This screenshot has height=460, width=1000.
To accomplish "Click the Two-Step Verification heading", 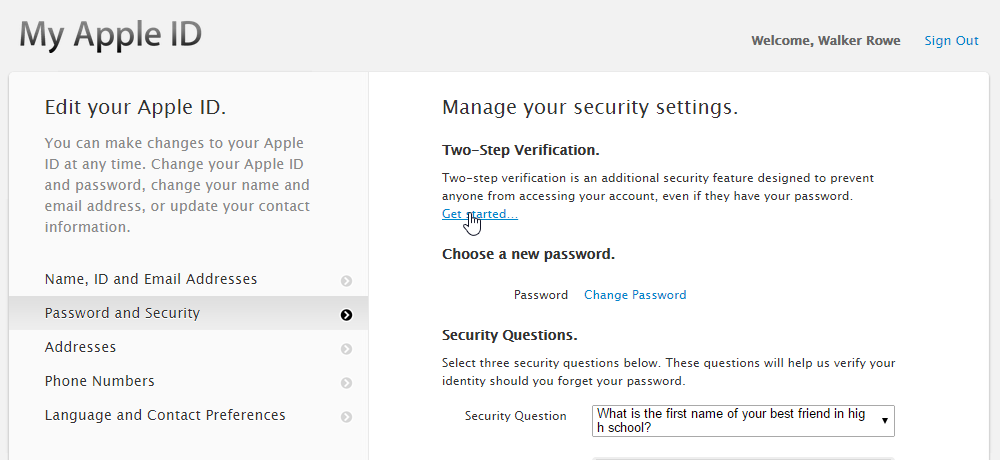I will point(520,151).
